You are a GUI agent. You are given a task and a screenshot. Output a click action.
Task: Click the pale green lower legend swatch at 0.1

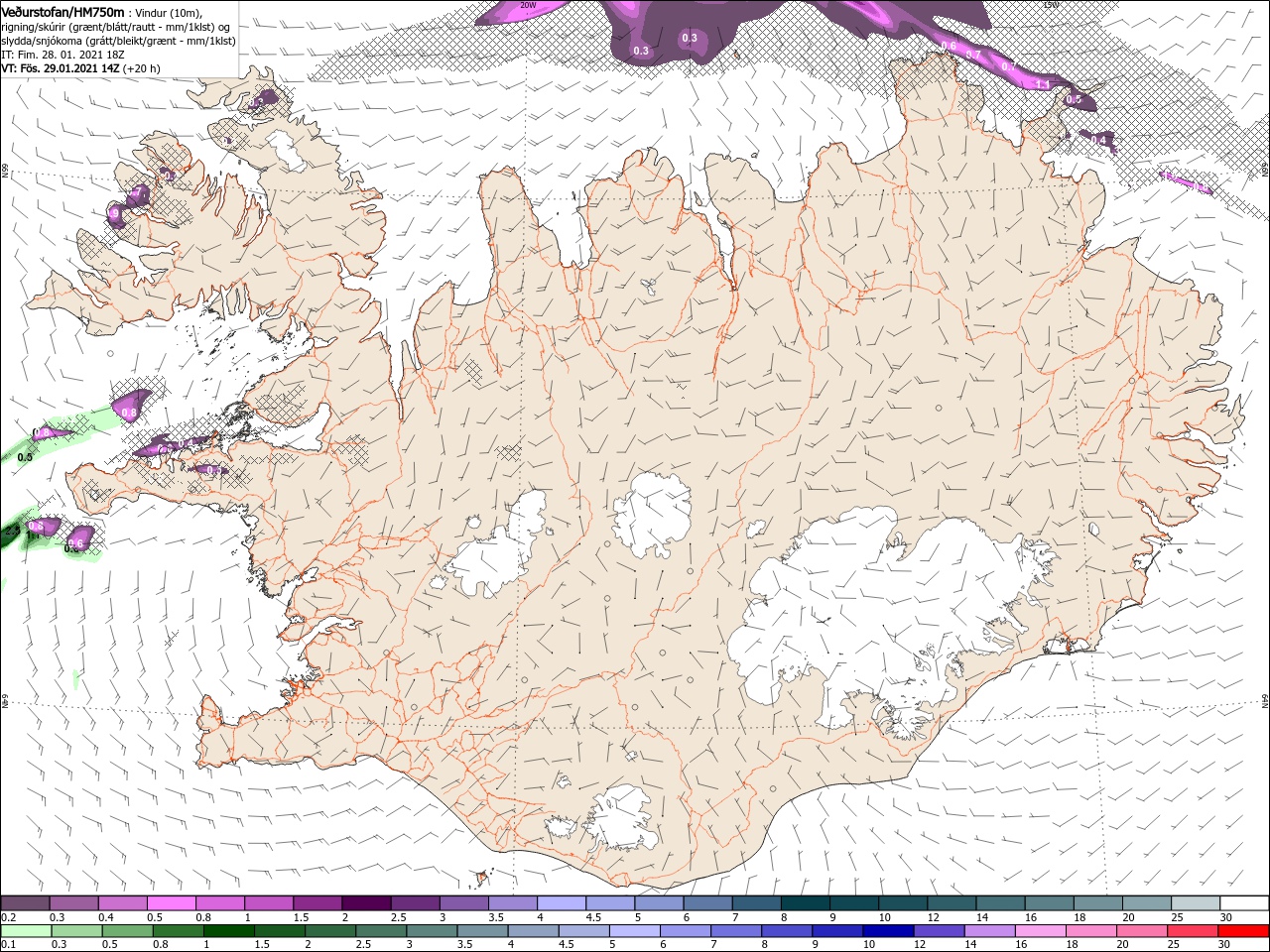[x=25, y=931]
